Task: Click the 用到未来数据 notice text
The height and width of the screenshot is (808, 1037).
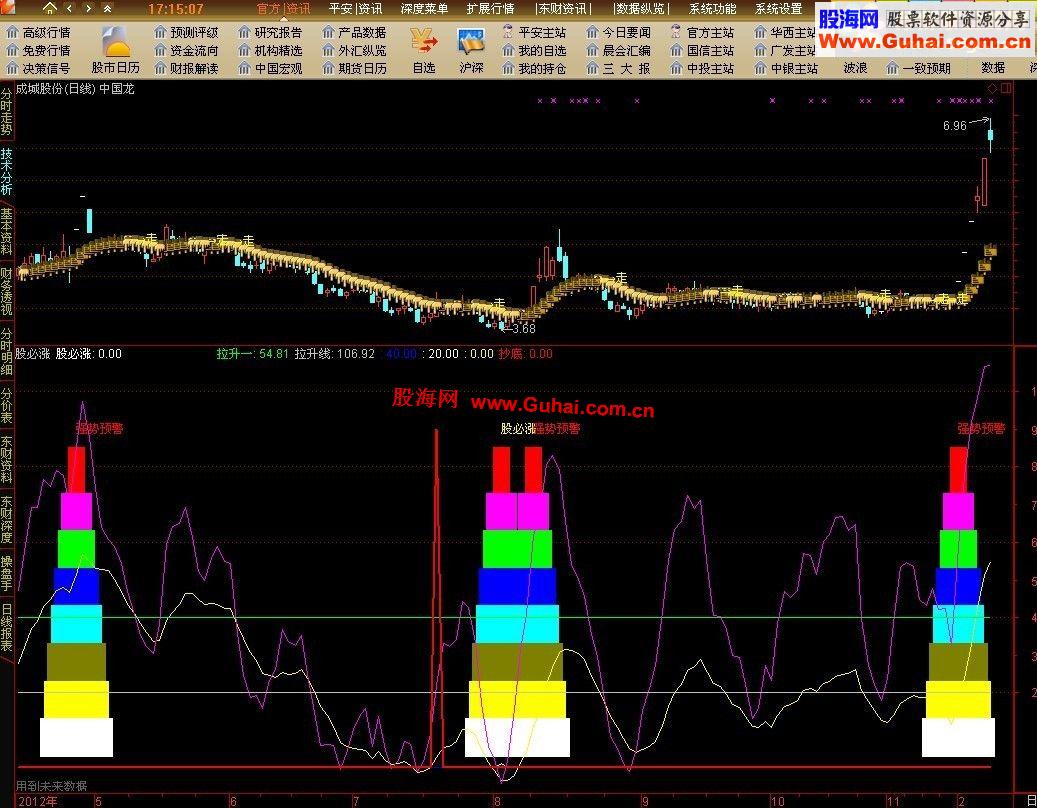Action: [x=52, y=786]
